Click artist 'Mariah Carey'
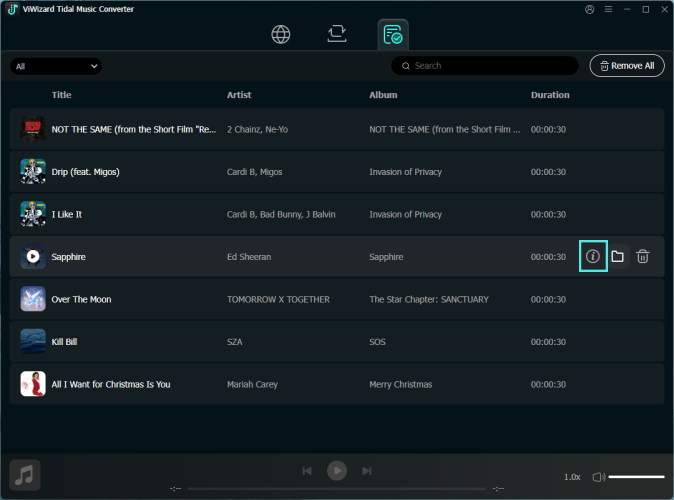Image resolution: width=674 pixels, height=500 pixels. [252, 384]
